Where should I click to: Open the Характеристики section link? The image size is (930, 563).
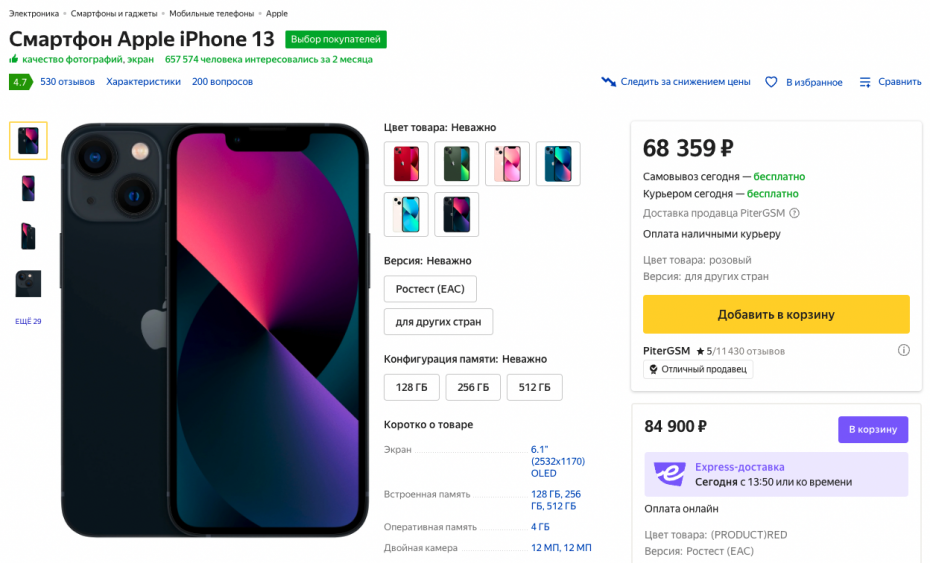coord(143,82)
